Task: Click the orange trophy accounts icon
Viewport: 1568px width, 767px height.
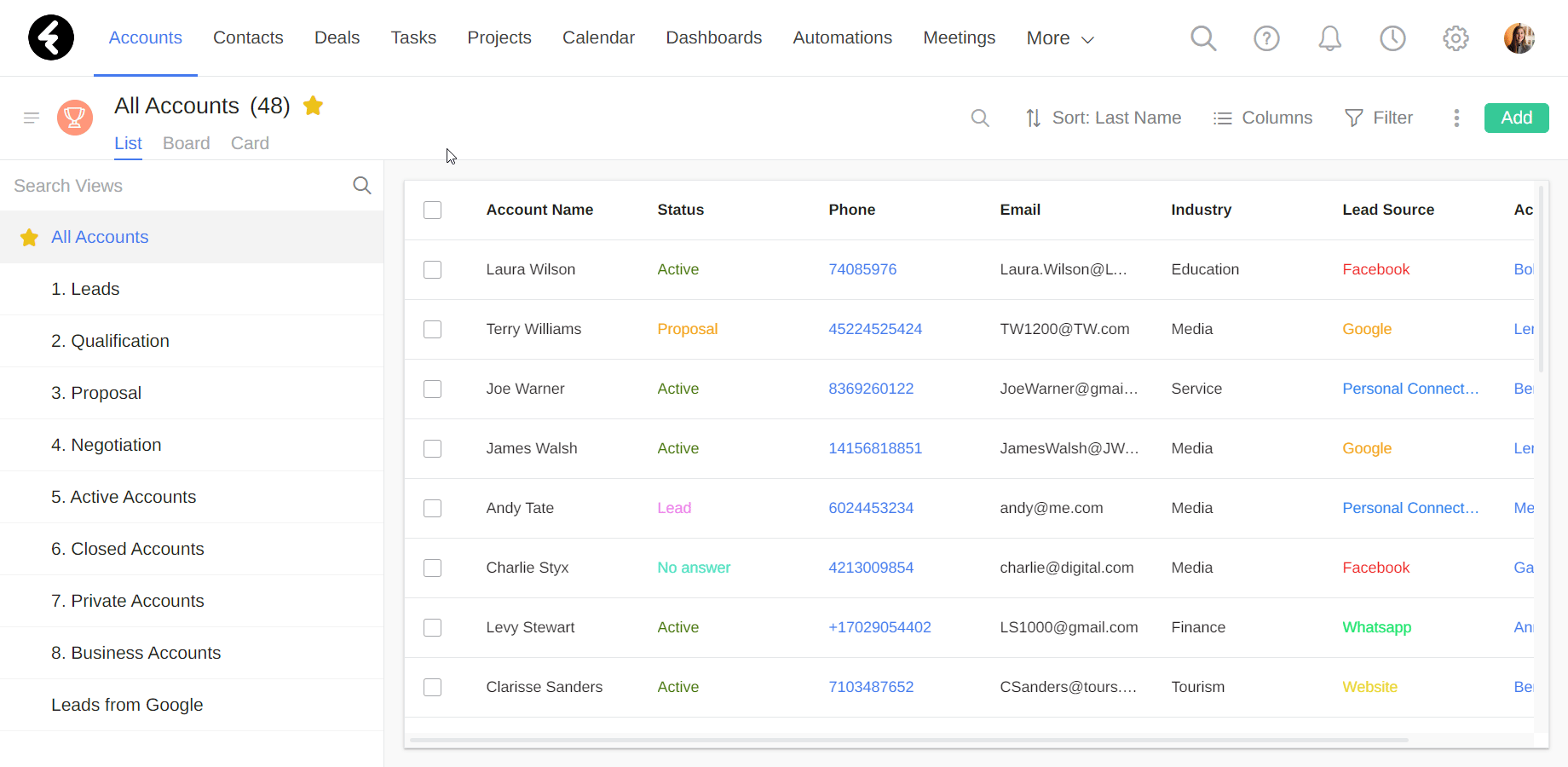Action: pos(75,118)
